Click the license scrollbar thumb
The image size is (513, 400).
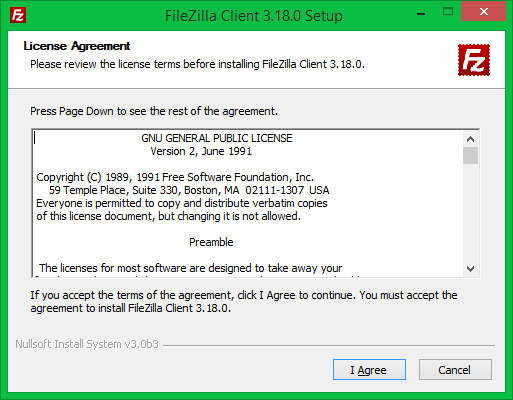click(470, 155)
